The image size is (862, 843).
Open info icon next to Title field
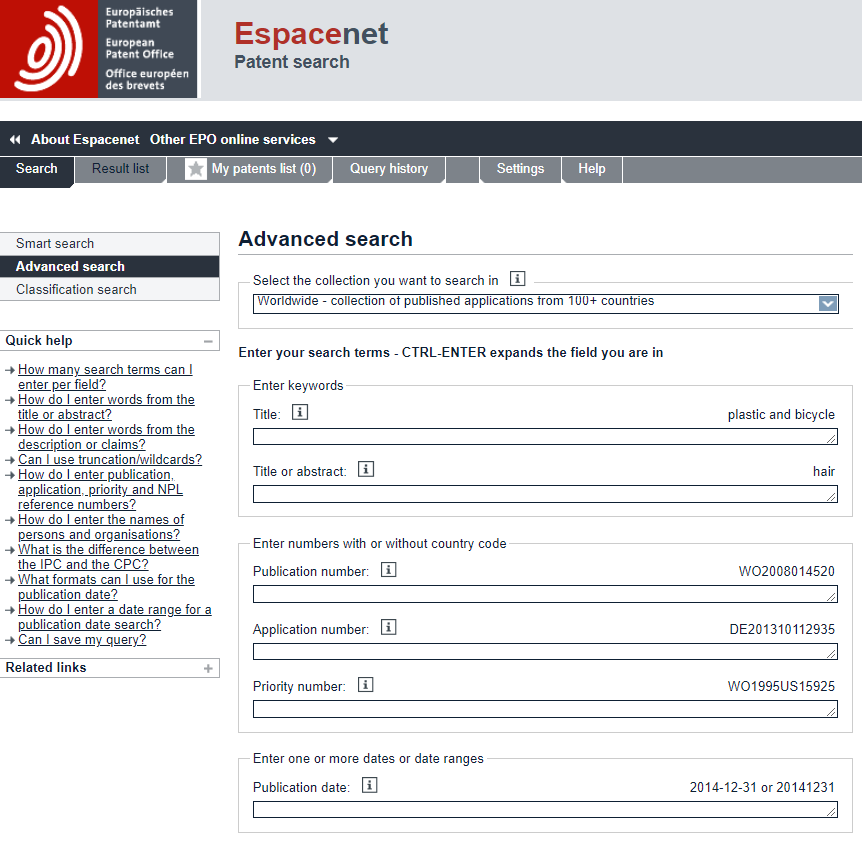300,412
